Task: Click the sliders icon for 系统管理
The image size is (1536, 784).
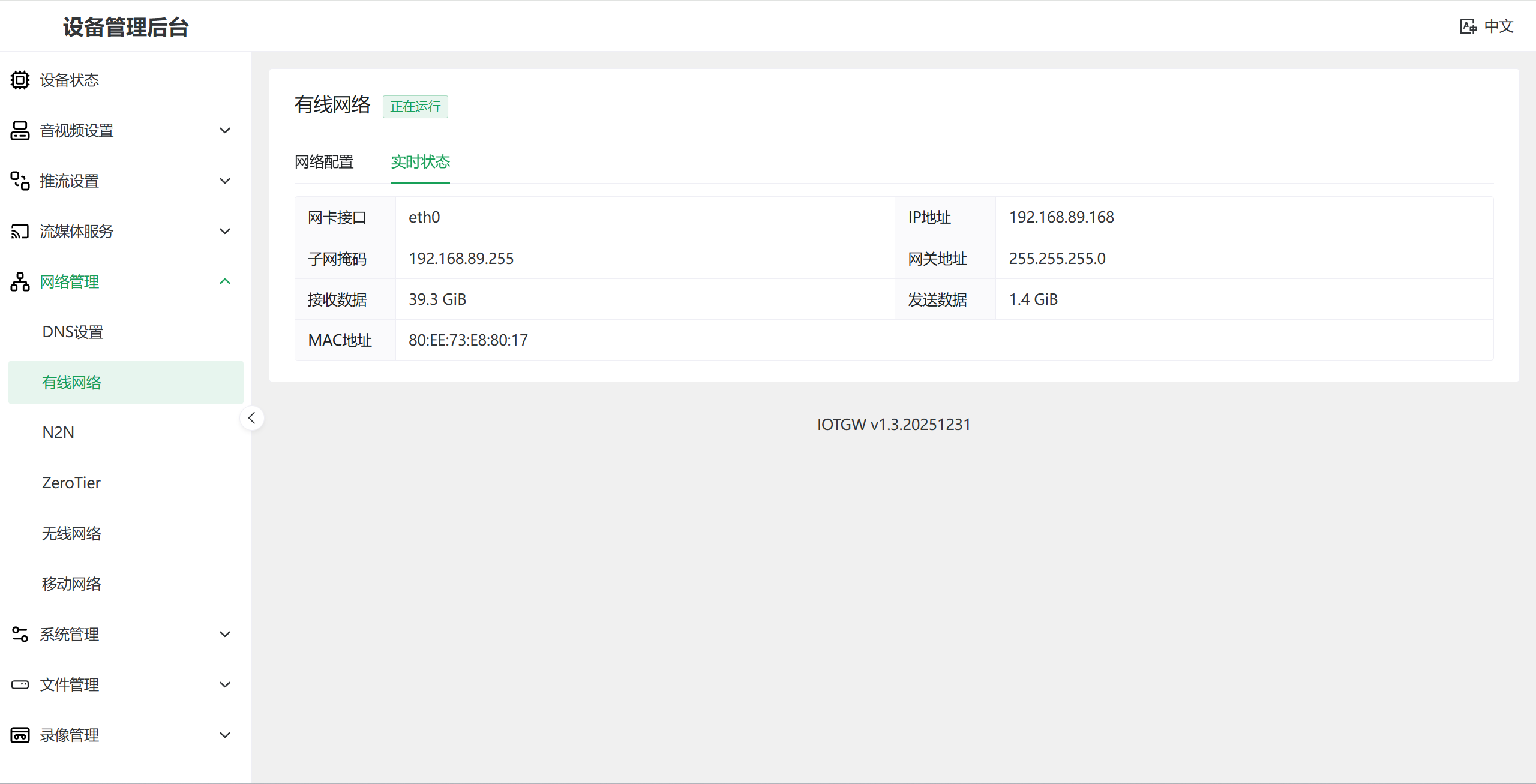Action: [20, 634]
